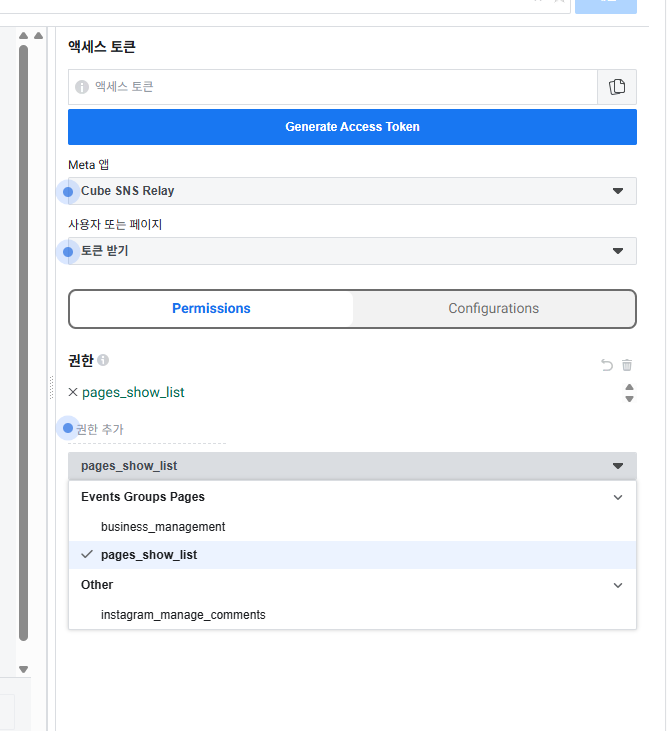The height and width of the screenshot is (731, 667).
Task: Click the permission list down arrow stepper
Action: (x=629, y=399)
